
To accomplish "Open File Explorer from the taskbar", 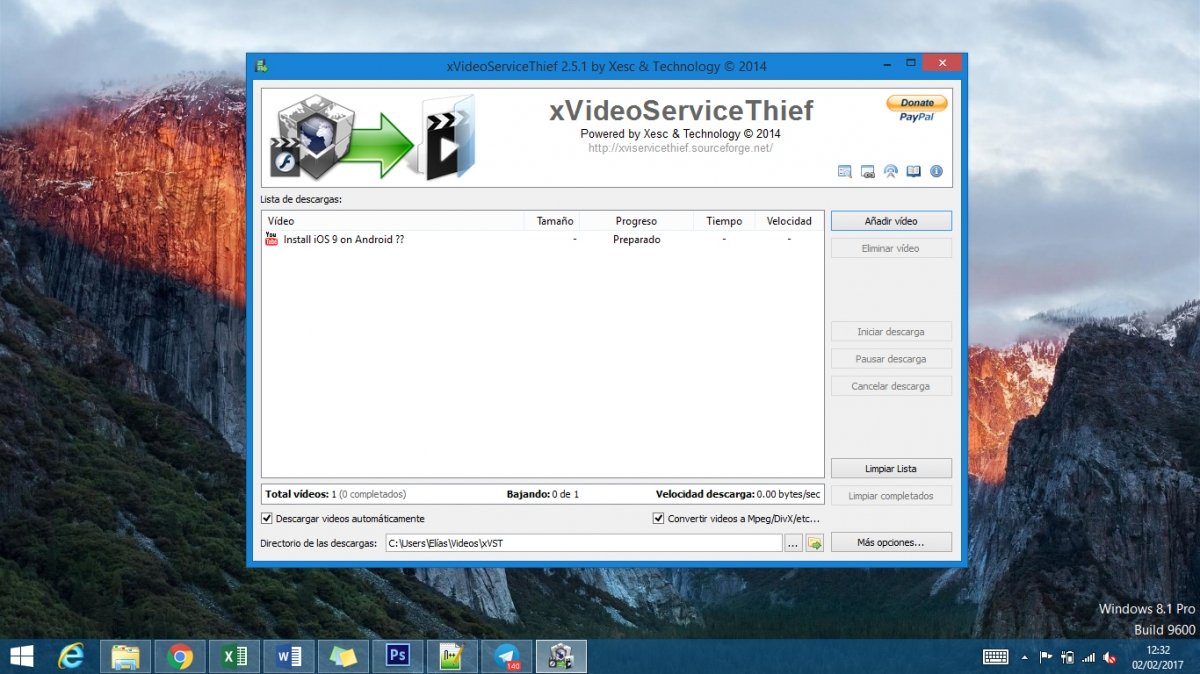I will pos(126,656).
